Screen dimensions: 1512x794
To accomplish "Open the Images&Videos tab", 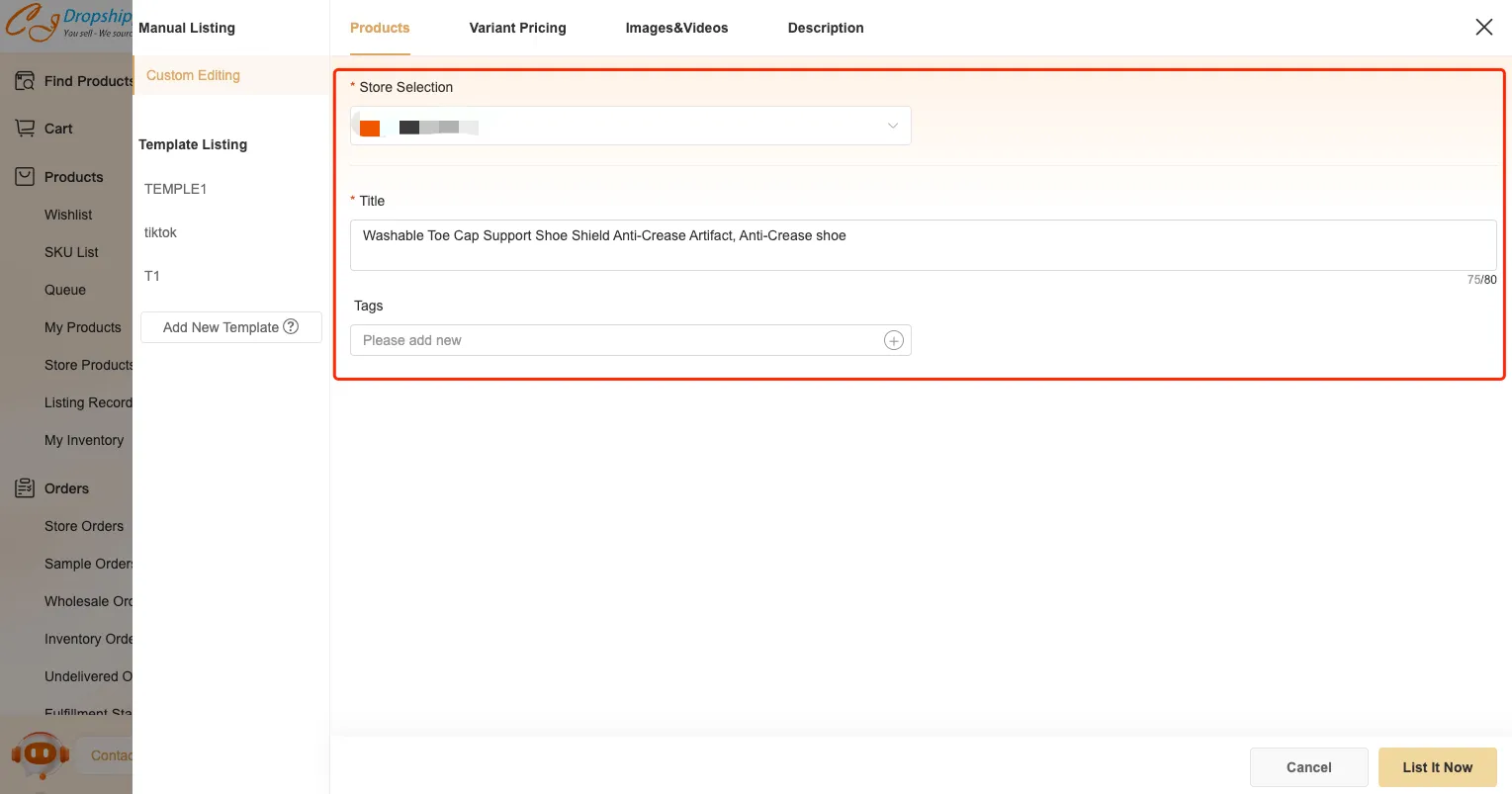I will point(676,28).
